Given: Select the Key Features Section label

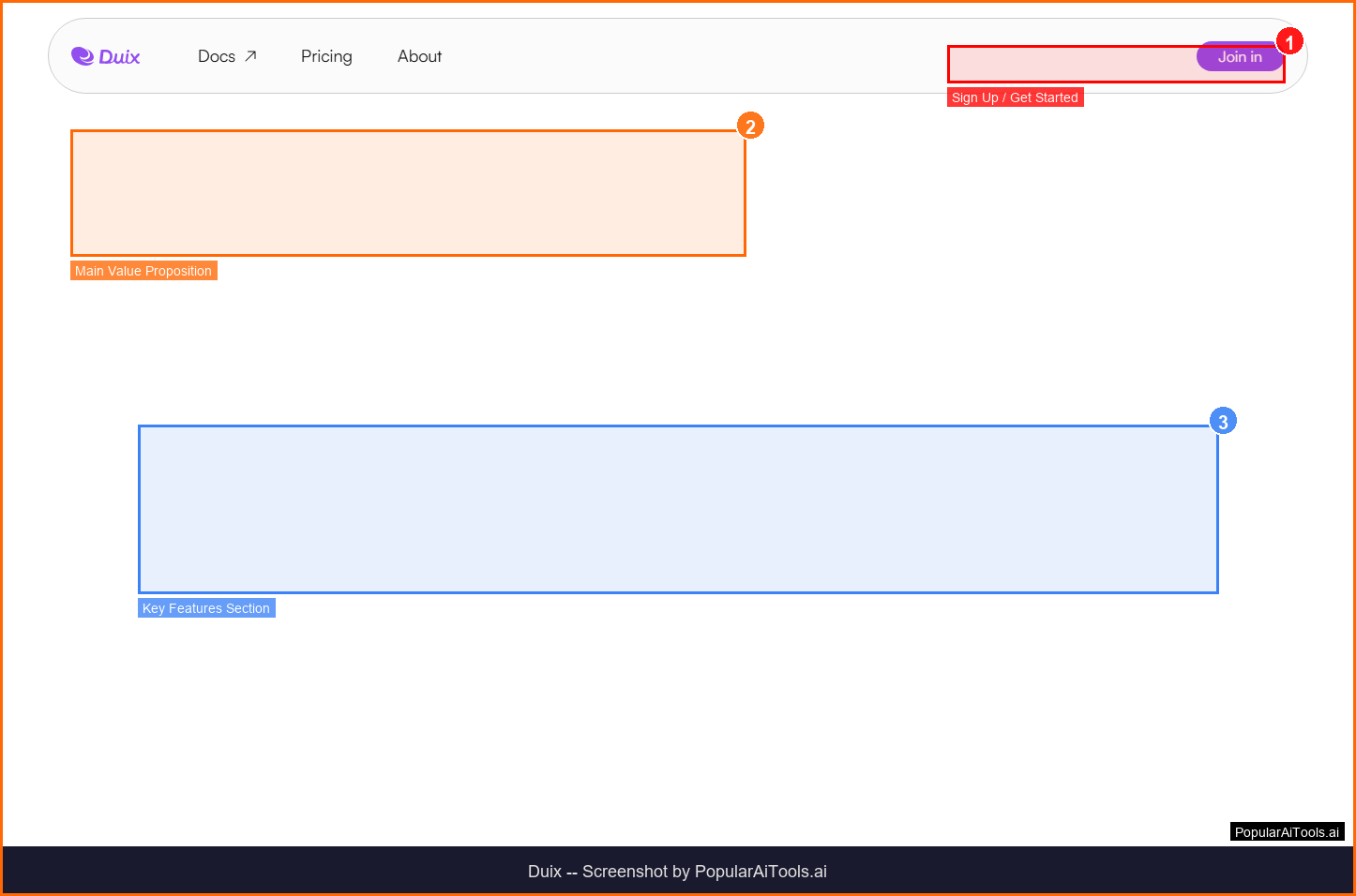Looking at the screenshot, I should click(x=206, y=608).
